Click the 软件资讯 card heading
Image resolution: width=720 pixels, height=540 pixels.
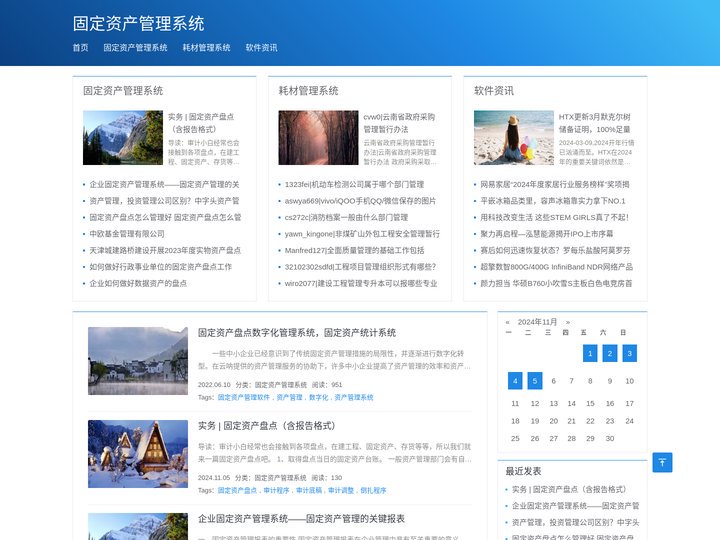pos(494,90)
